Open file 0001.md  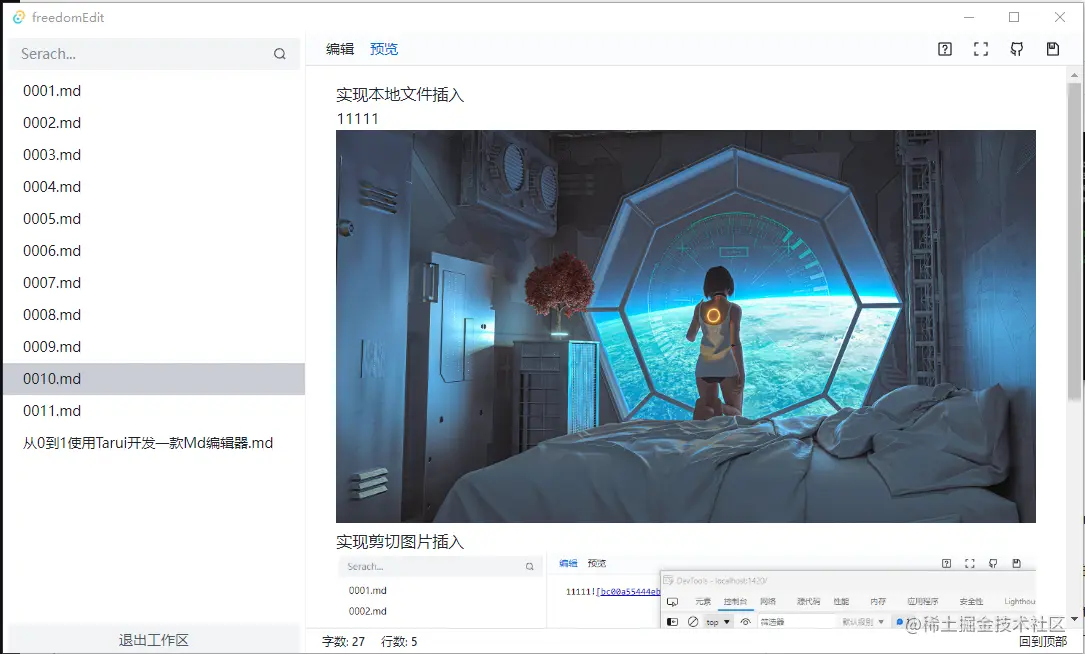154,91
